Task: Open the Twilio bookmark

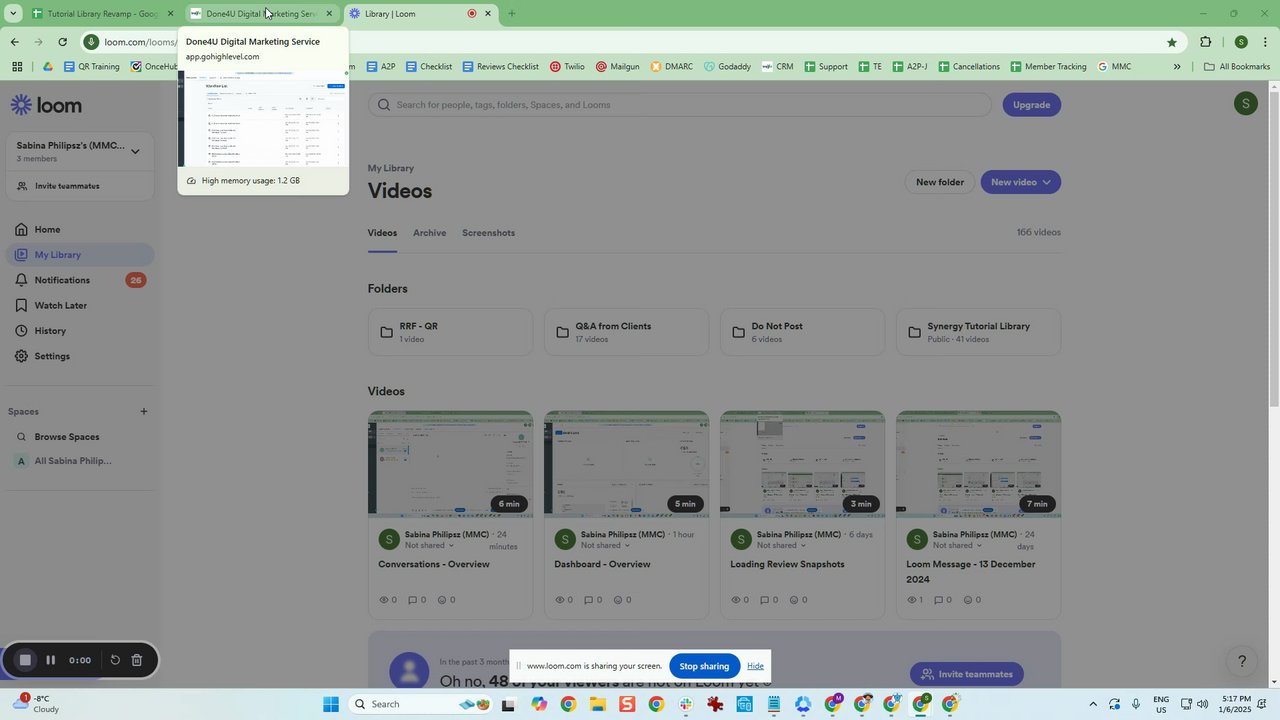Action: pyautogui.click(x=567, y=67)
